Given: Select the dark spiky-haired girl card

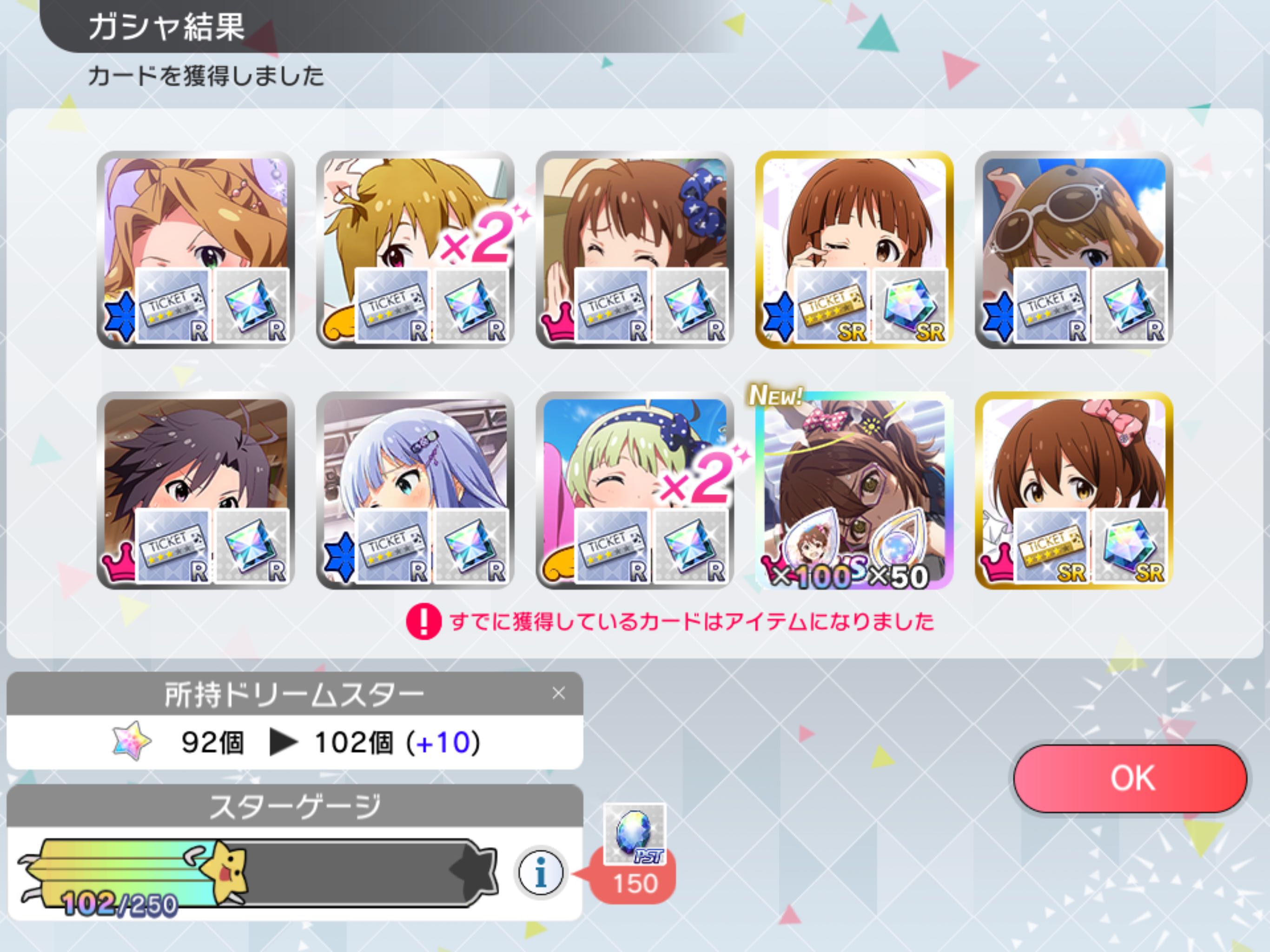Looking at the screenshot, I should point(196,490).
